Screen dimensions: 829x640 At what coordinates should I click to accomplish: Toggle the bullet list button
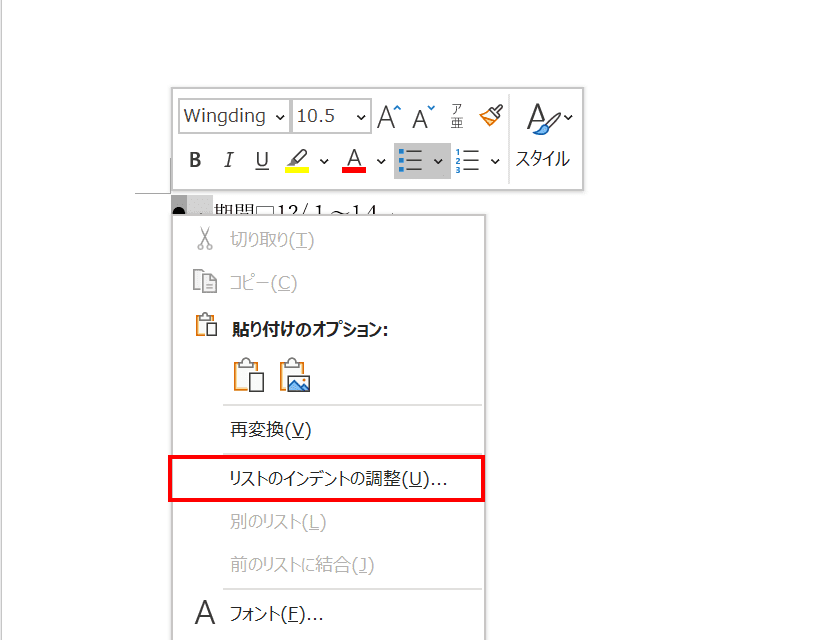coord(411,160)
